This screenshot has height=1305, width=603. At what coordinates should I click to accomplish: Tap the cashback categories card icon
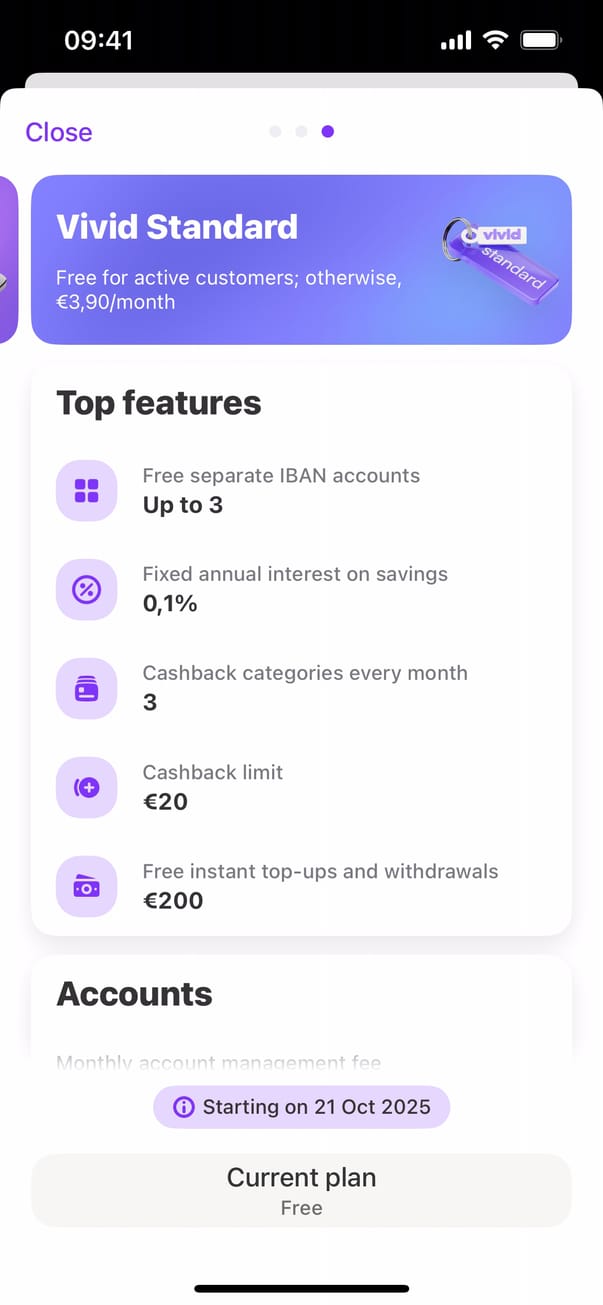pos(87,688)
